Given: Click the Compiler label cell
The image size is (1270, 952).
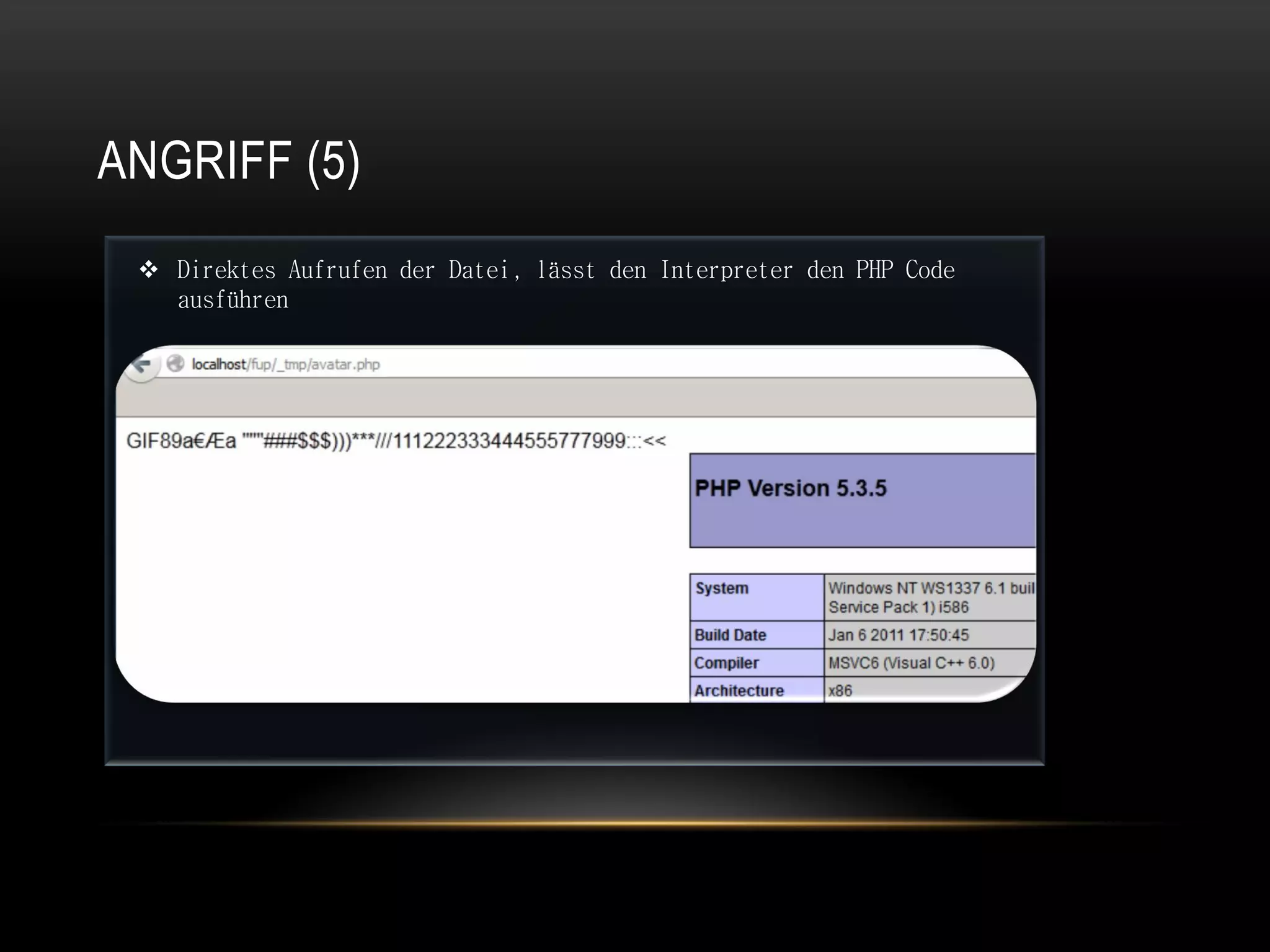Looking at the screenshot, I should pyautogui.click(x=757, y=663).
